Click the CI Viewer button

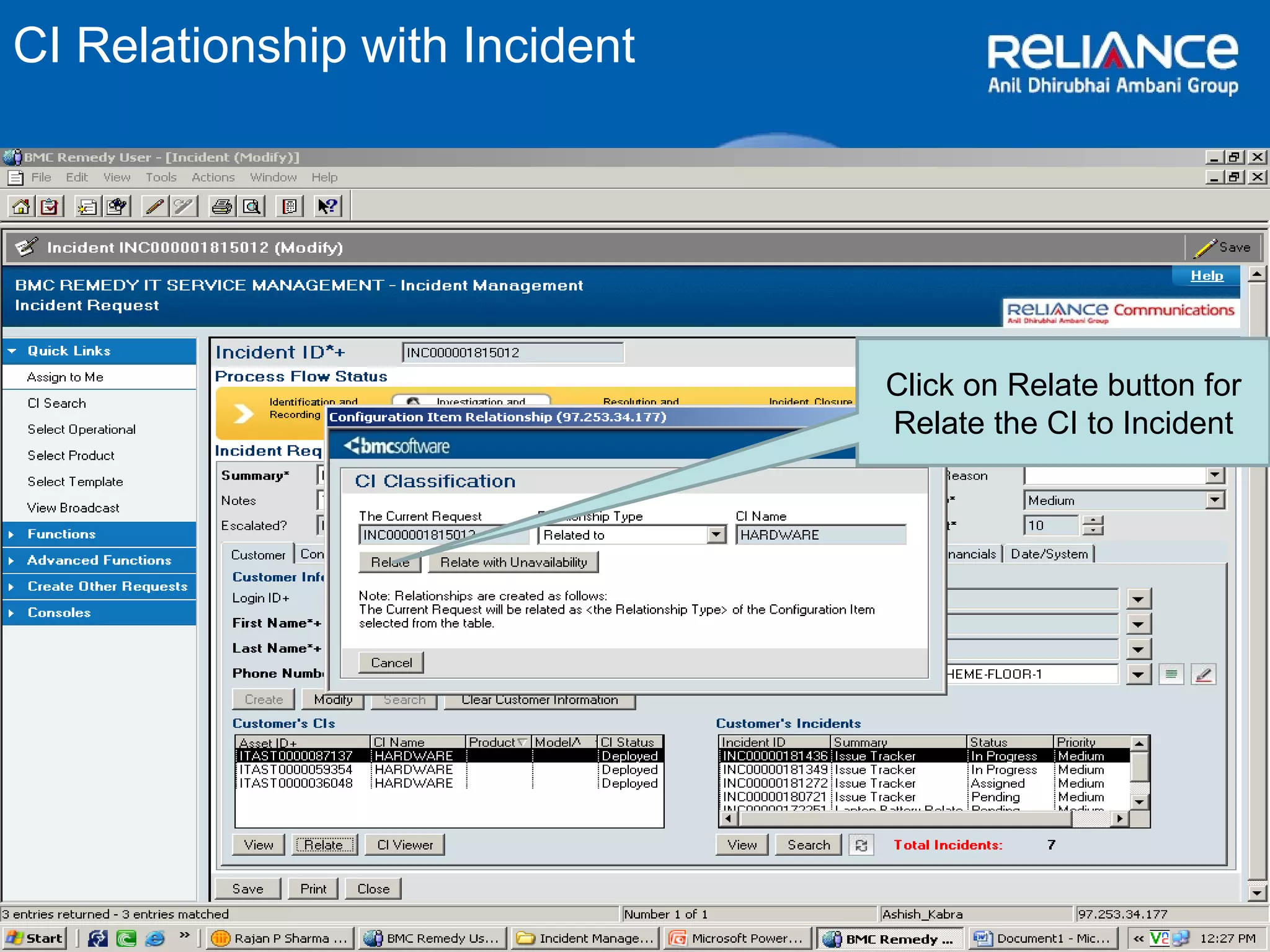pos(405,845)
